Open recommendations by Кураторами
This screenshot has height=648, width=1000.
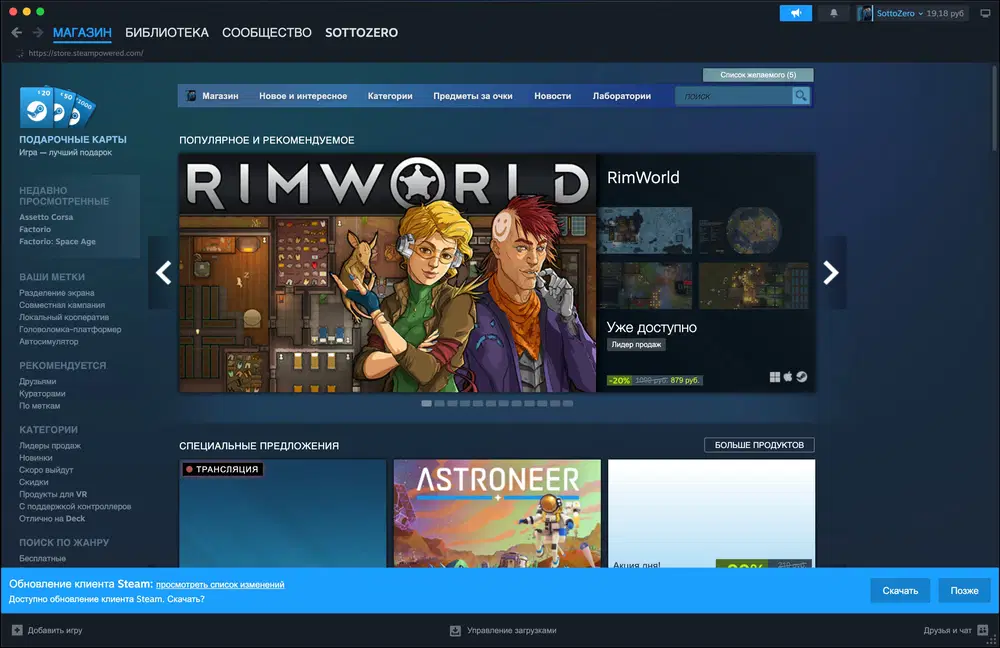tap(42, 394)
